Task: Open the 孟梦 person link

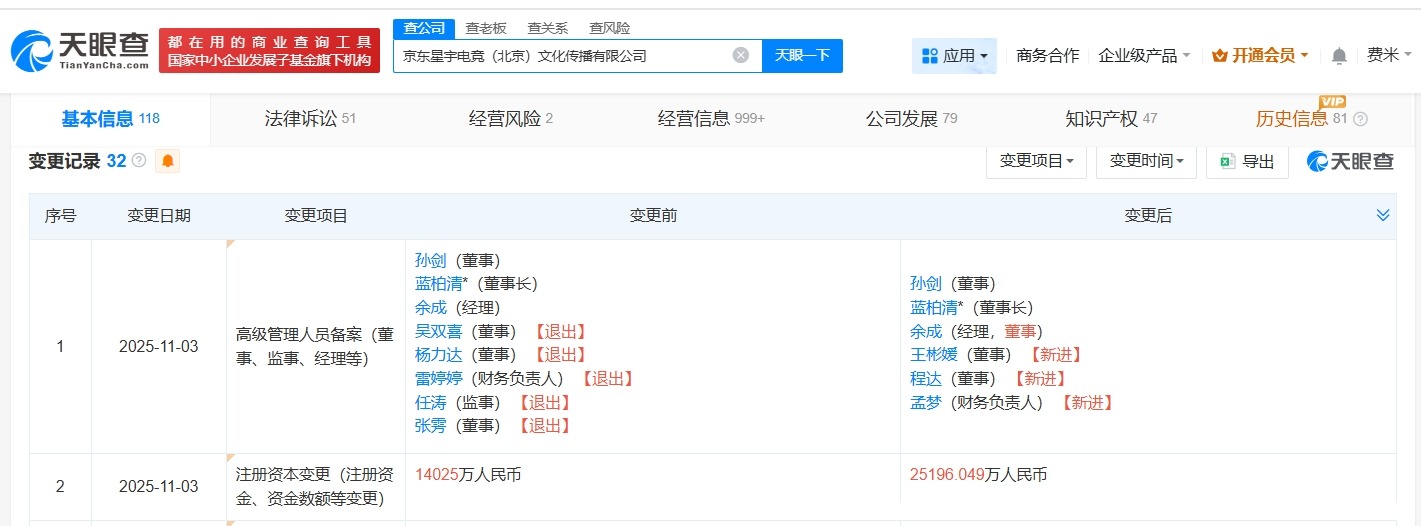Action: (926, 402)
